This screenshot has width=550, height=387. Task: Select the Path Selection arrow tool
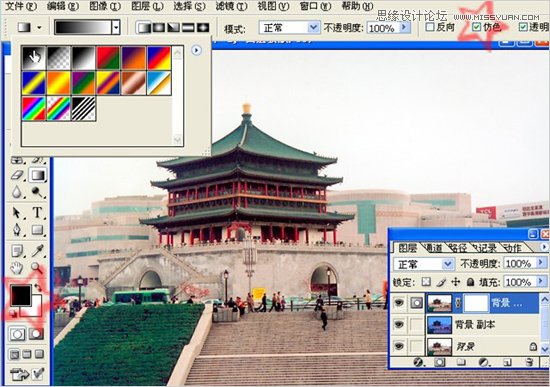coord(17,213)
